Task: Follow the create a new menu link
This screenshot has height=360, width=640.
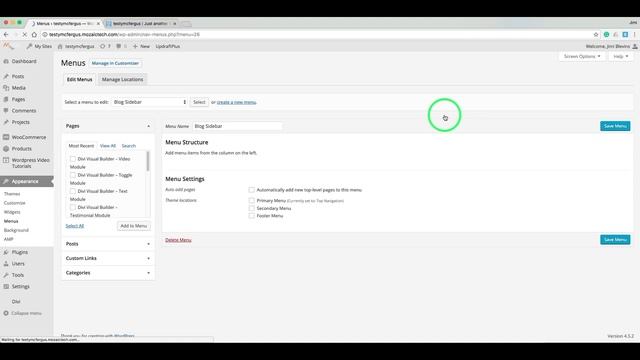Action: click(x=236, y=102)
